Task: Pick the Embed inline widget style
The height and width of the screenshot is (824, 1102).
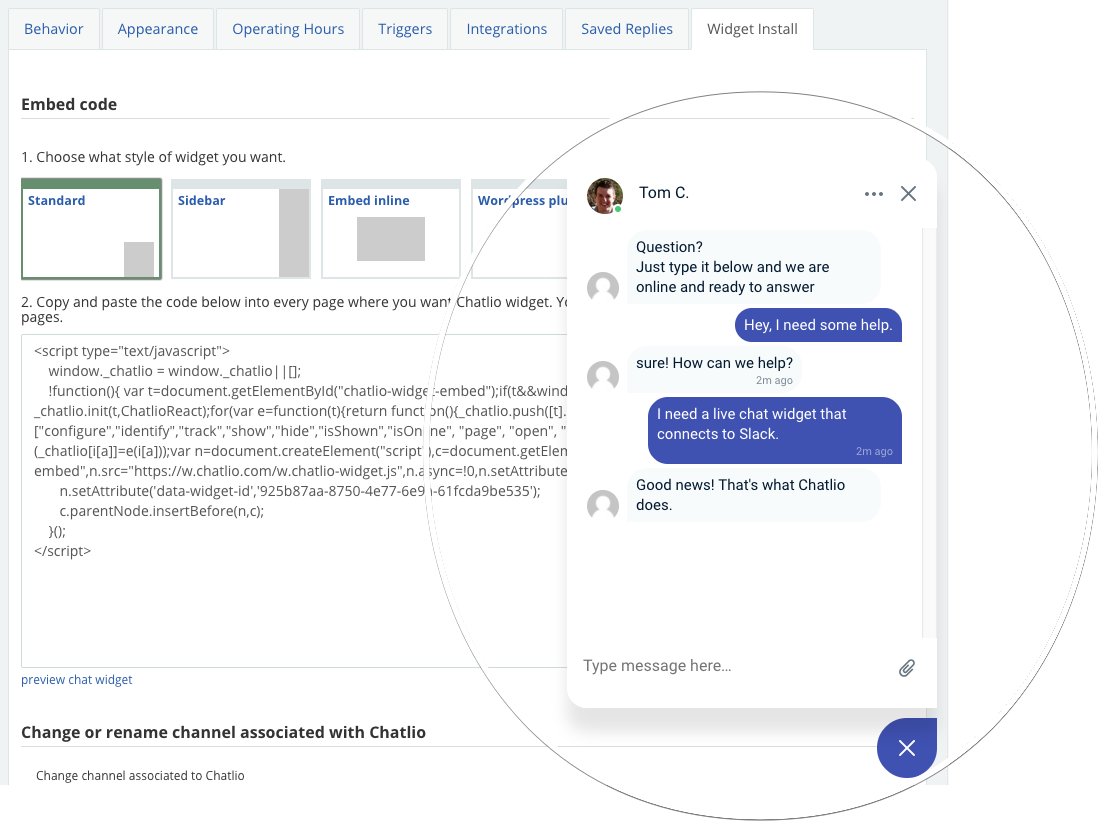Action: pyautogui.click(x=391, y=229)
